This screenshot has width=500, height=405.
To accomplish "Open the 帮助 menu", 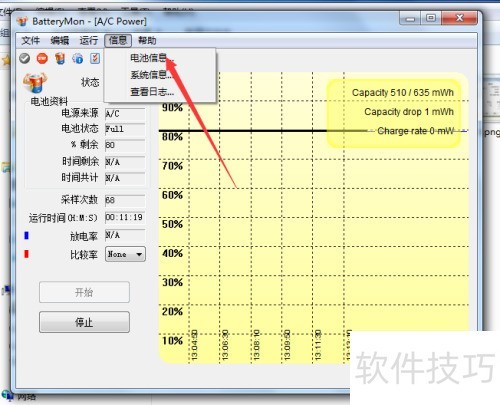I will click(147, 41).
